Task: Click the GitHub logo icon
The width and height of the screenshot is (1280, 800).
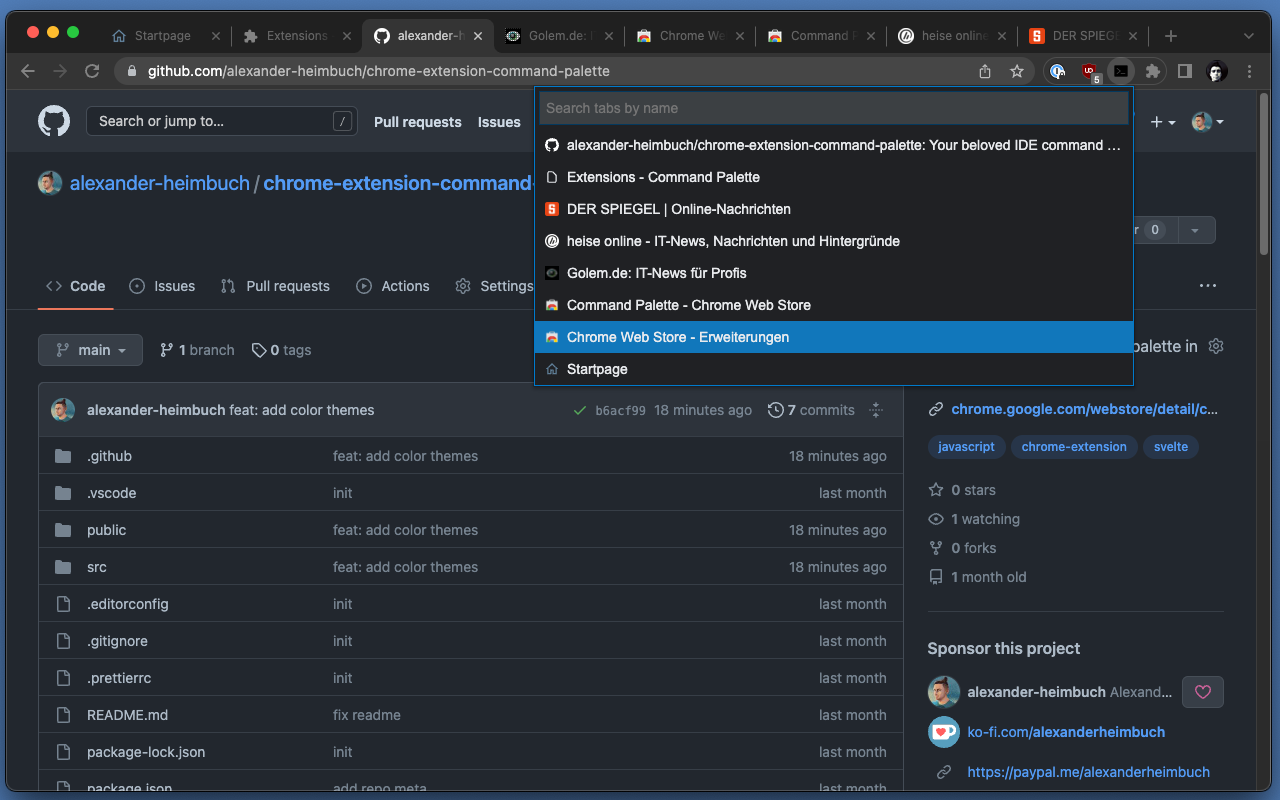Action: point(54,122)
